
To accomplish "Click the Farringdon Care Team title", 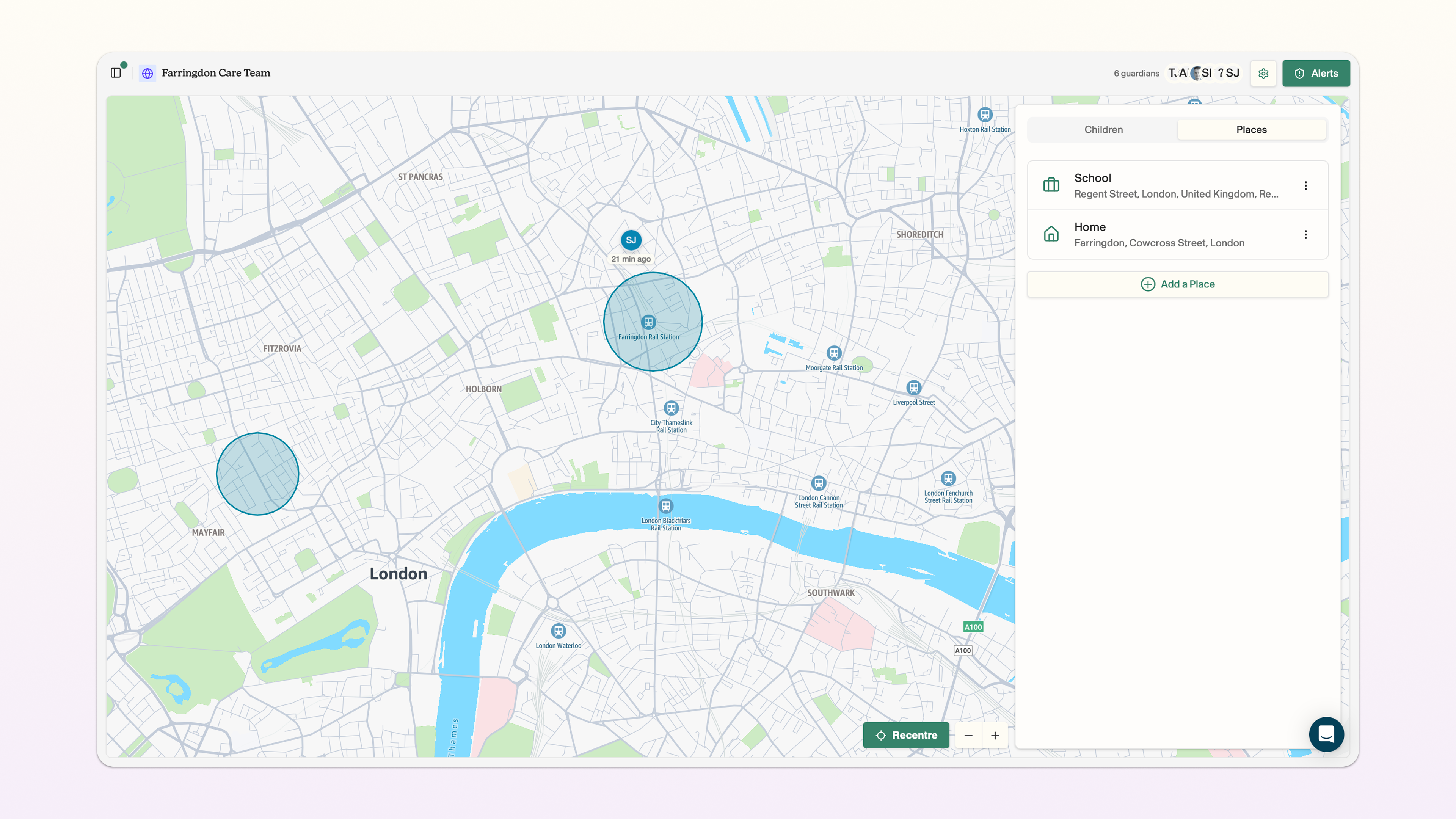I will click(x=216, y=73).
